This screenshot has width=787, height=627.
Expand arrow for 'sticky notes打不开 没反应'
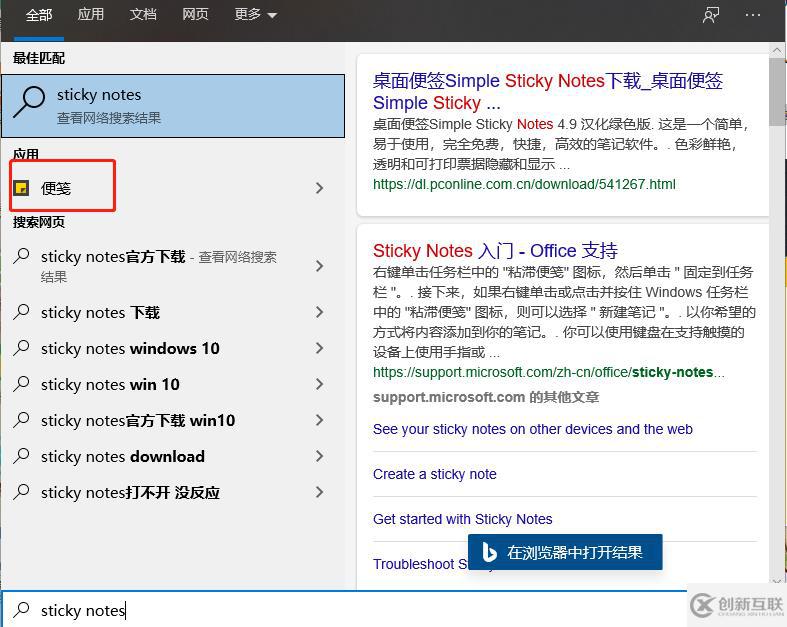[319, 492]
